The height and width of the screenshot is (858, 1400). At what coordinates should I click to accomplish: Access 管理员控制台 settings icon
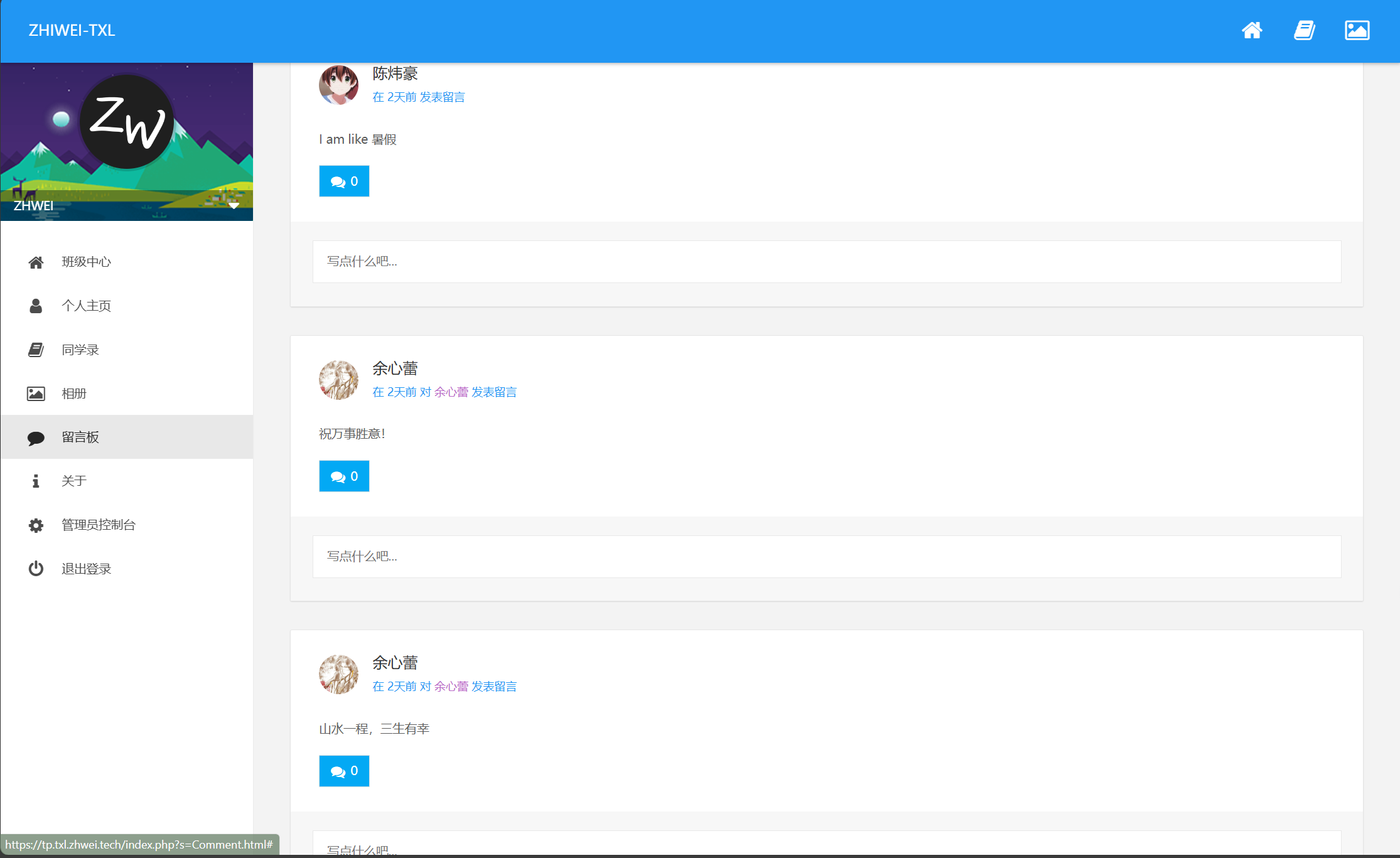(x=35, y=524)
